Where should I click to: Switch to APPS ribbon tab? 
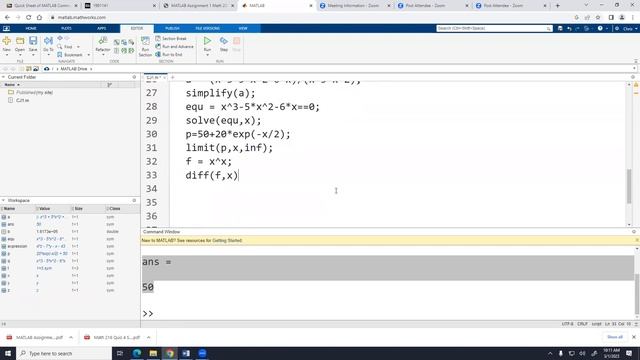[102, 28]
